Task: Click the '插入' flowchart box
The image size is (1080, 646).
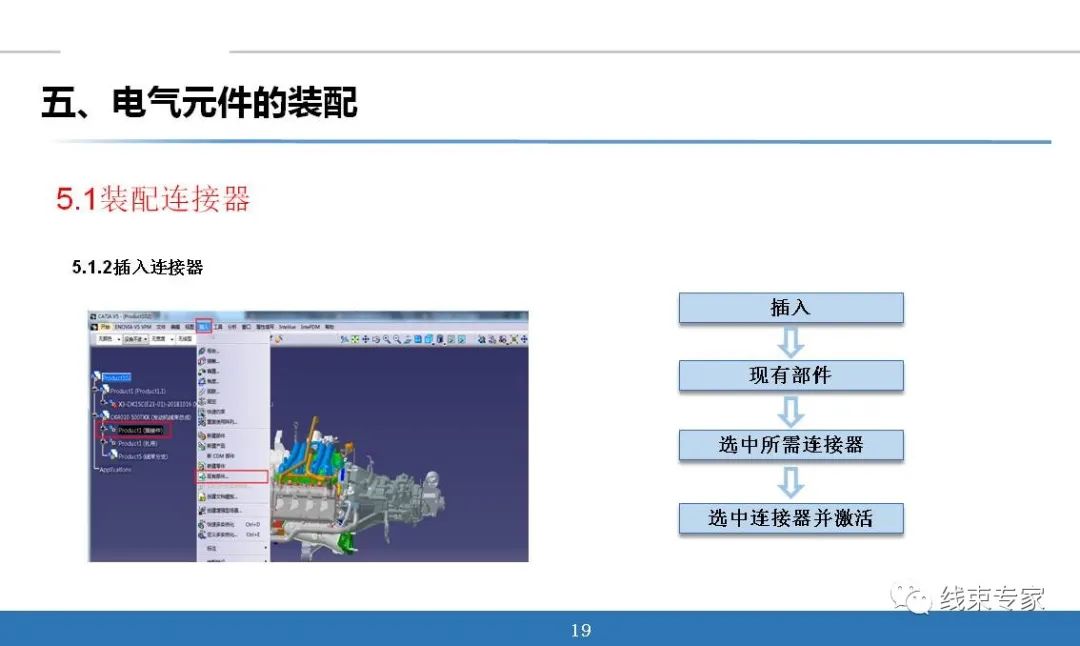Action: point(791,307)
